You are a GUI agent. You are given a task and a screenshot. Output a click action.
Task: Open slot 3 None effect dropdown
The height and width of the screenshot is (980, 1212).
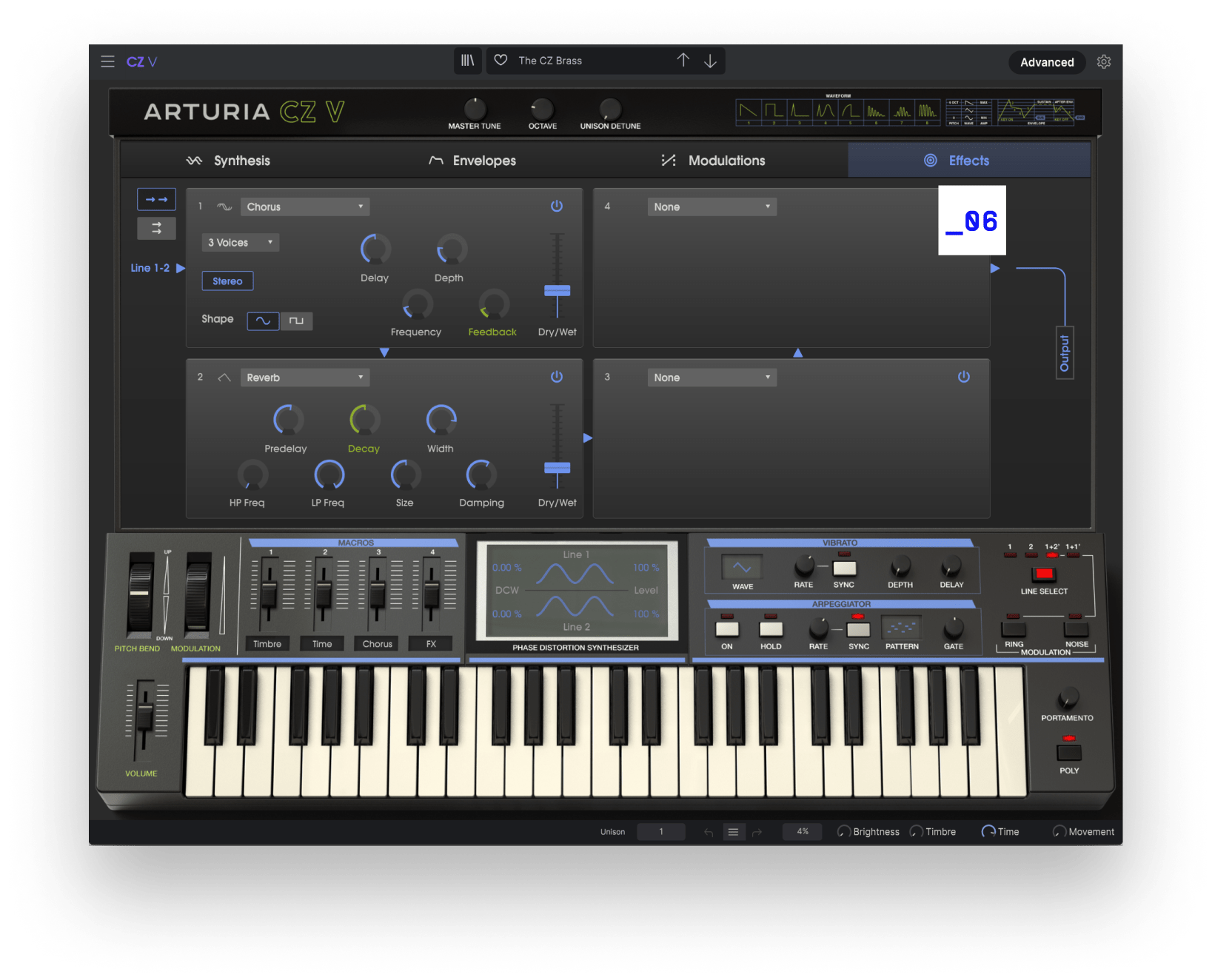click(712, 377)
